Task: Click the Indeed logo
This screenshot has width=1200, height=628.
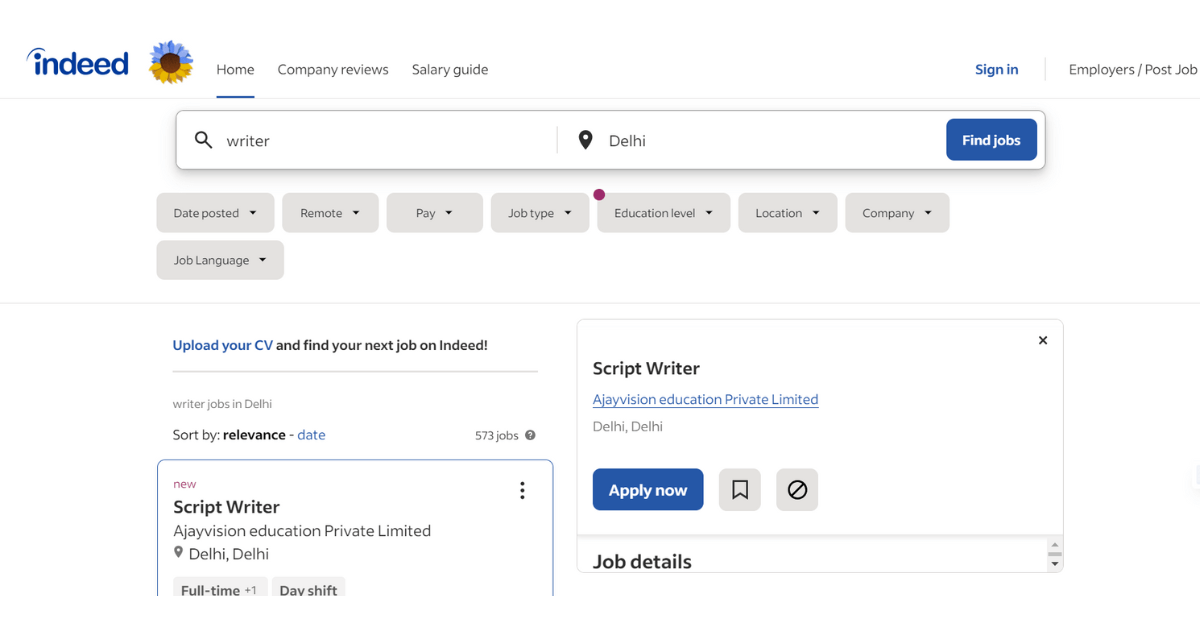Action: 77,61
